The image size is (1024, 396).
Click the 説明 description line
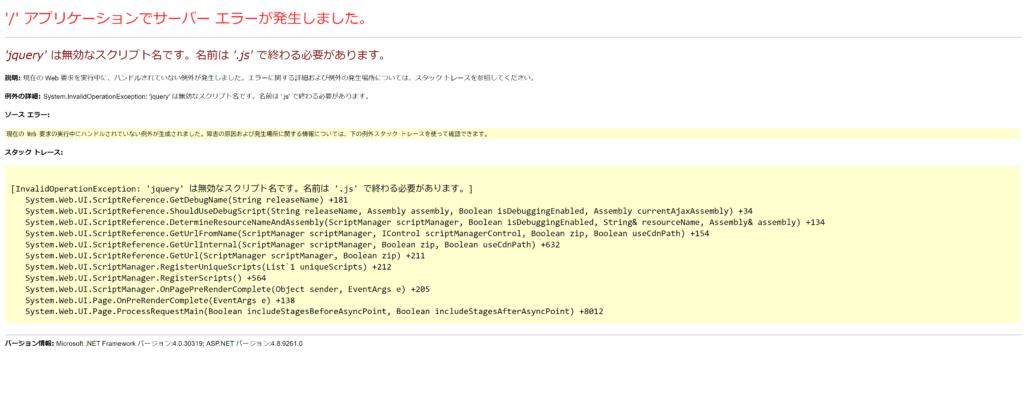(x=270, y=78)
